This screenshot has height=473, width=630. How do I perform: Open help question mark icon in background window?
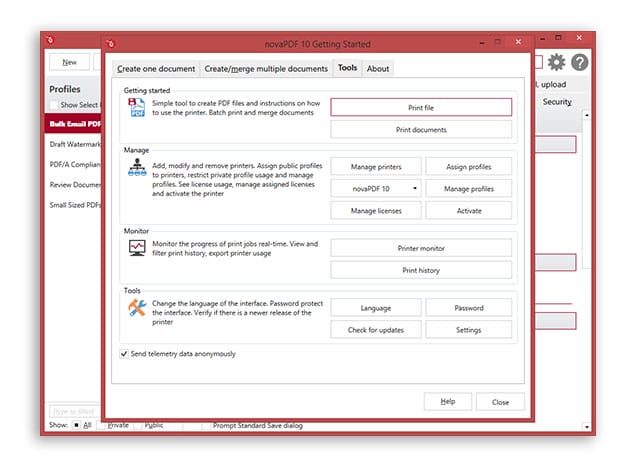tap(580, 62)
